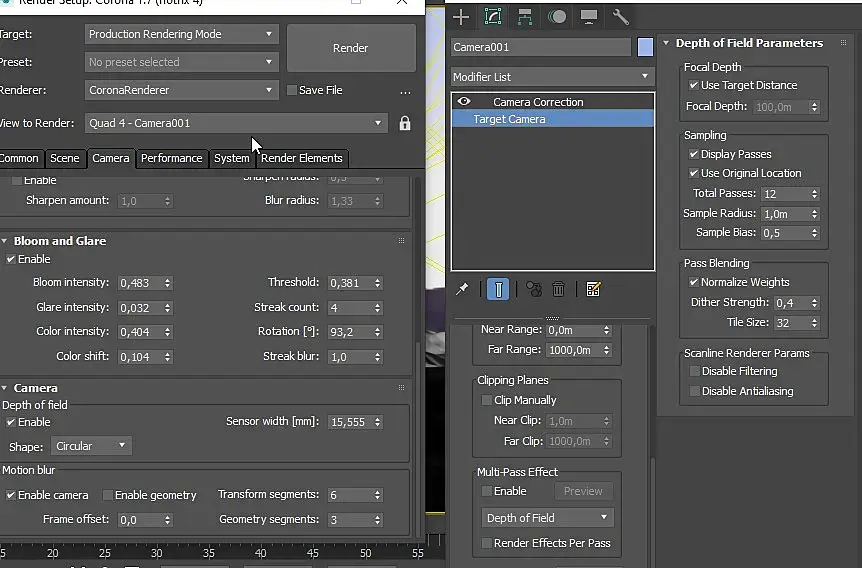This screenshot has height=568, width=862.
Task: Click Camera001 object color swatch
Action: tap(645, 47)
